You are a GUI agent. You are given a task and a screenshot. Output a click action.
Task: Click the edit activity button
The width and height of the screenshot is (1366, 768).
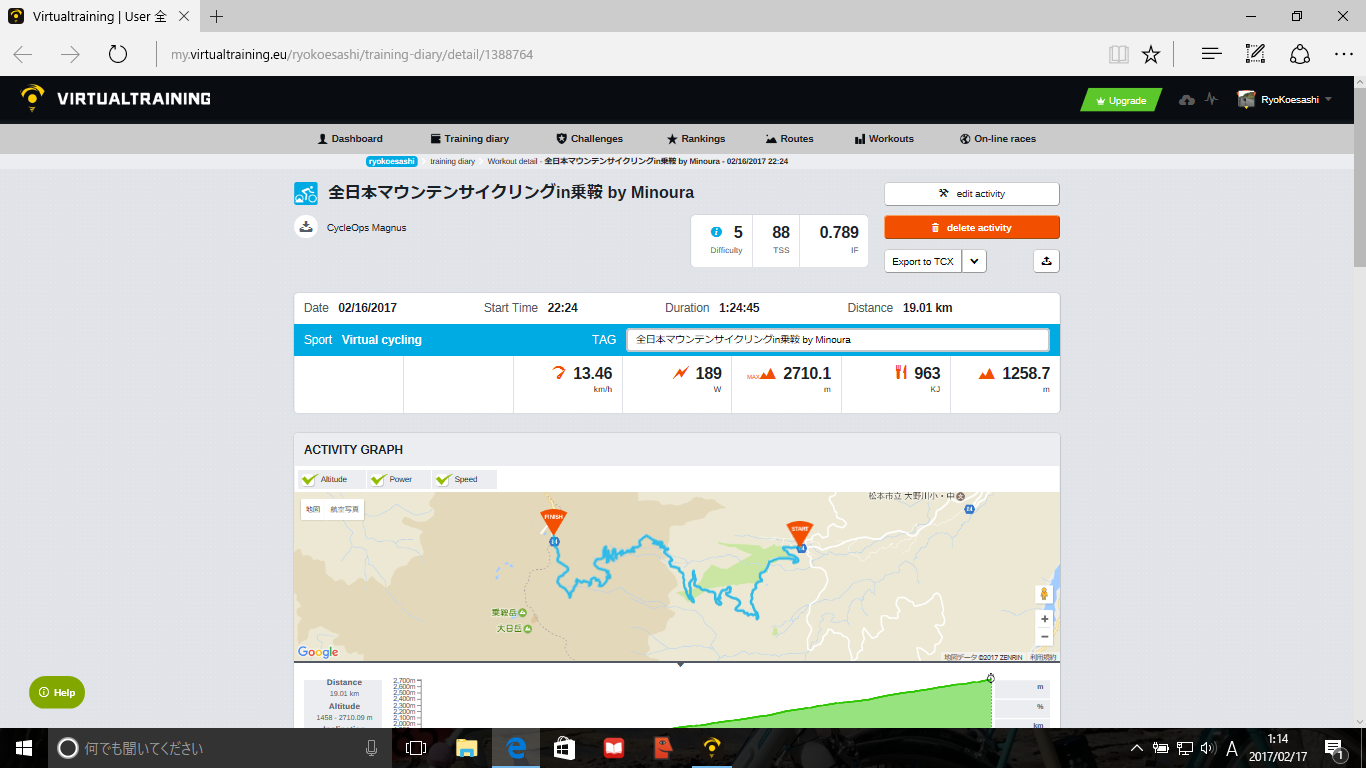(x=972, y=194)
